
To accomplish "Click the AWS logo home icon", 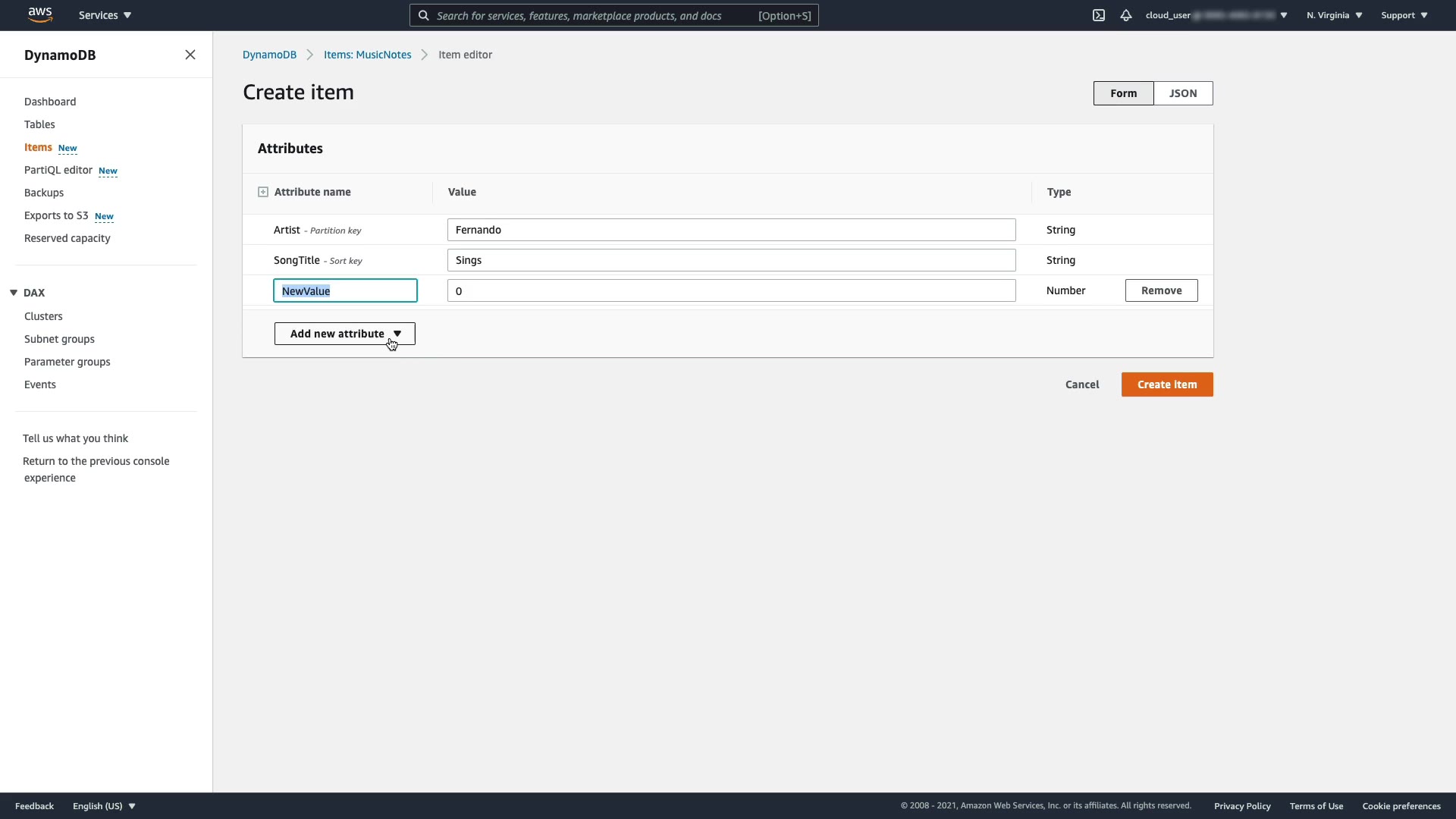I will pyautogui.click(x=39, y=14).
